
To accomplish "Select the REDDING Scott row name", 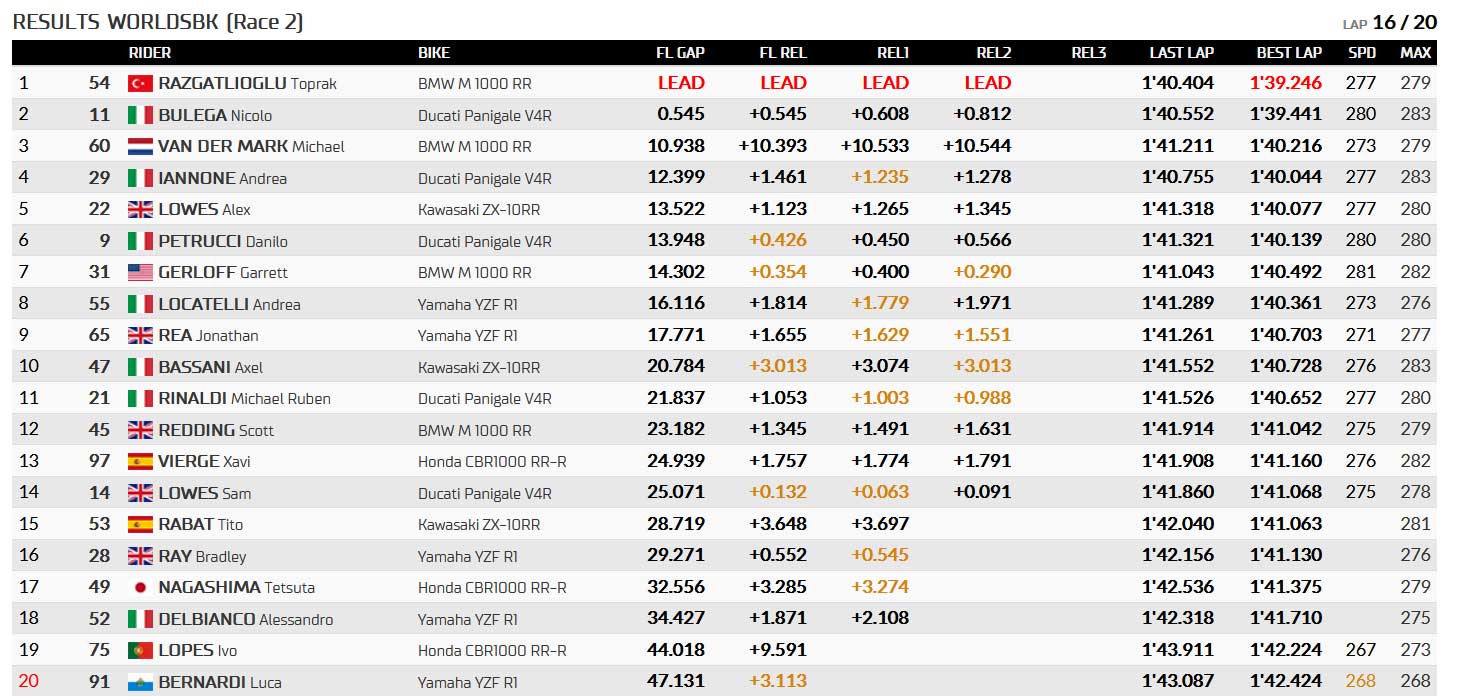I will point(215,430).
